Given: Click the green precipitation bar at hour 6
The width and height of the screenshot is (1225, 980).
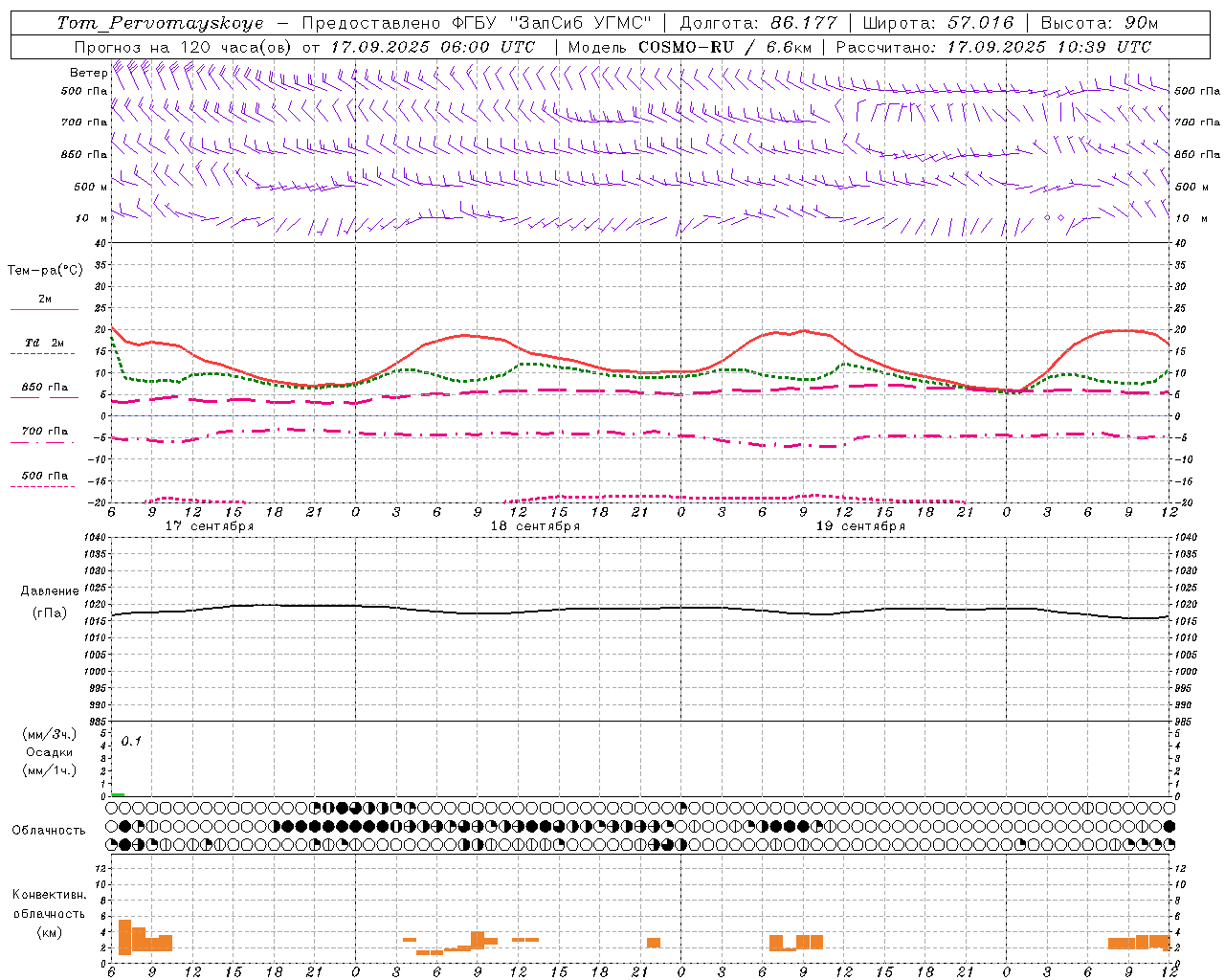Looking at the screenshot, I should click(118, 794).
